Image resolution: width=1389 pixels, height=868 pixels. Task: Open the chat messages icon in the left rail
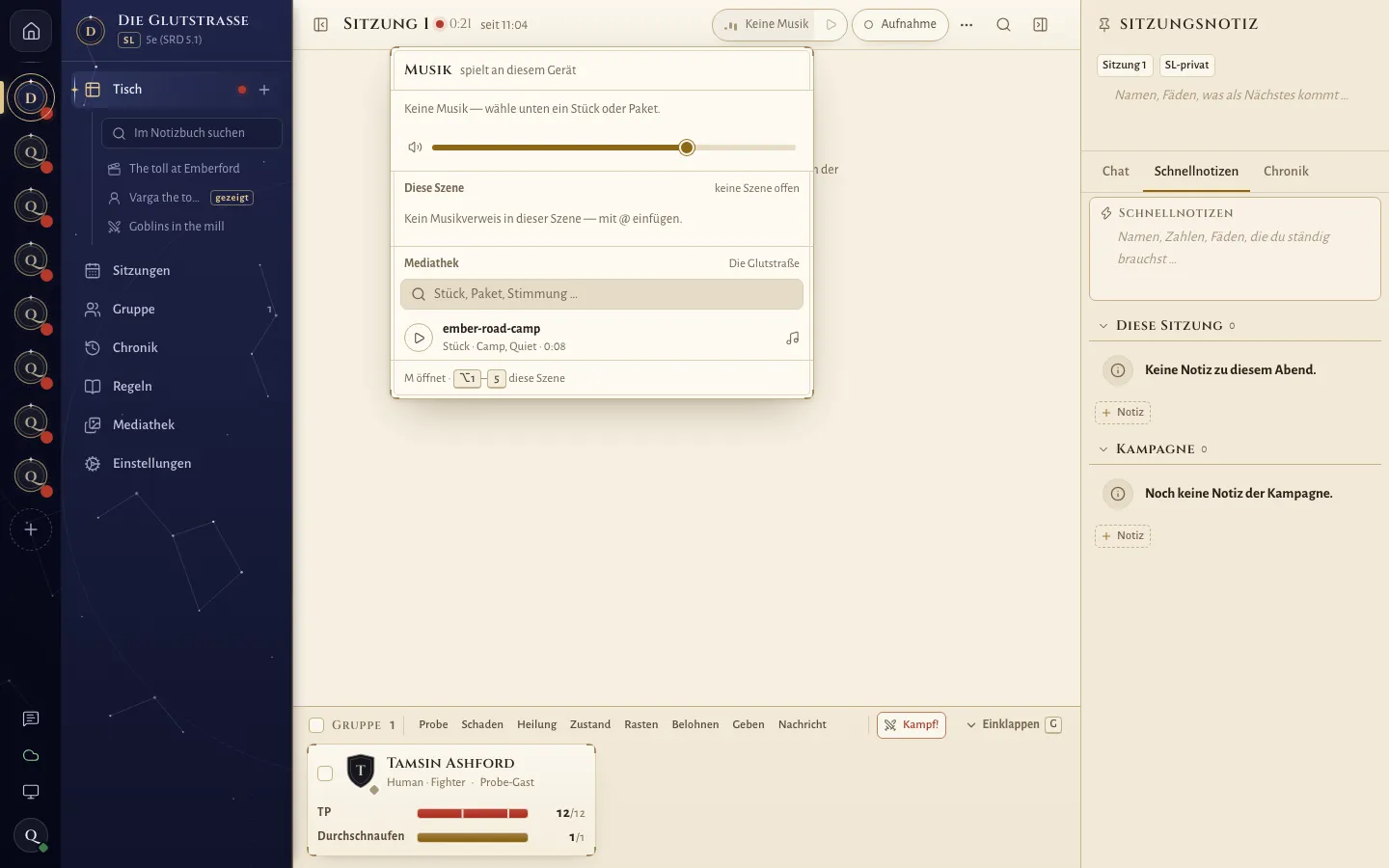point(31,719)
